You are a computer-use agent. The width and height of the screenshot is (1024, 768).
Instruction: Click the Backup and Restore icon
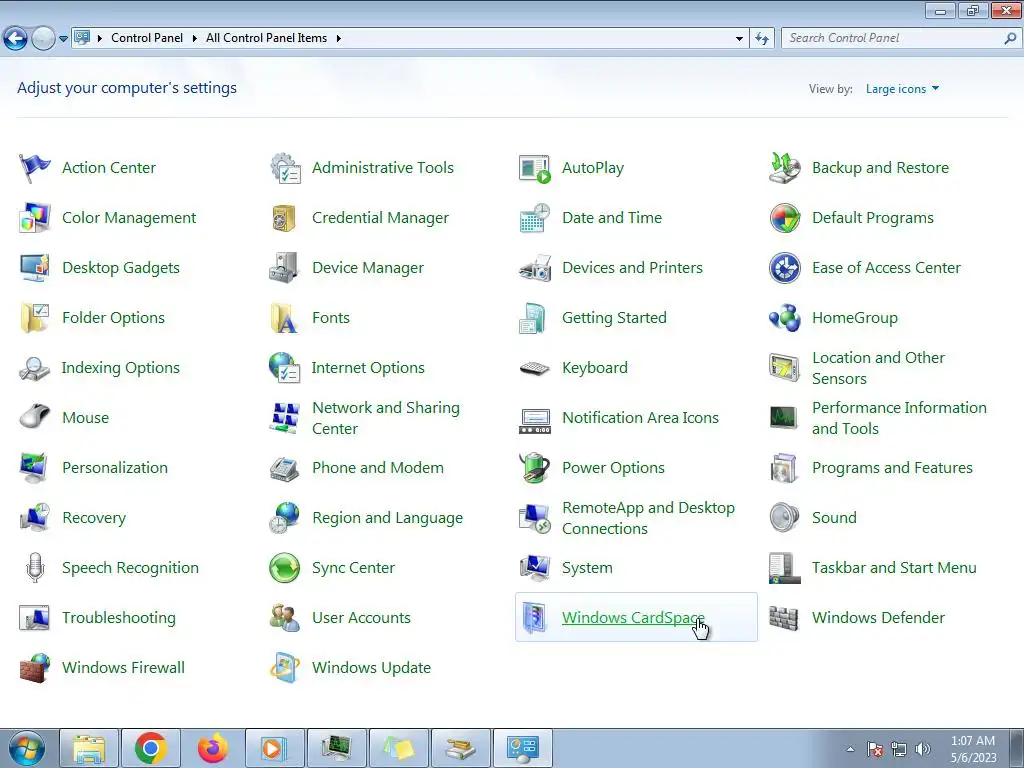coord(784,168)
